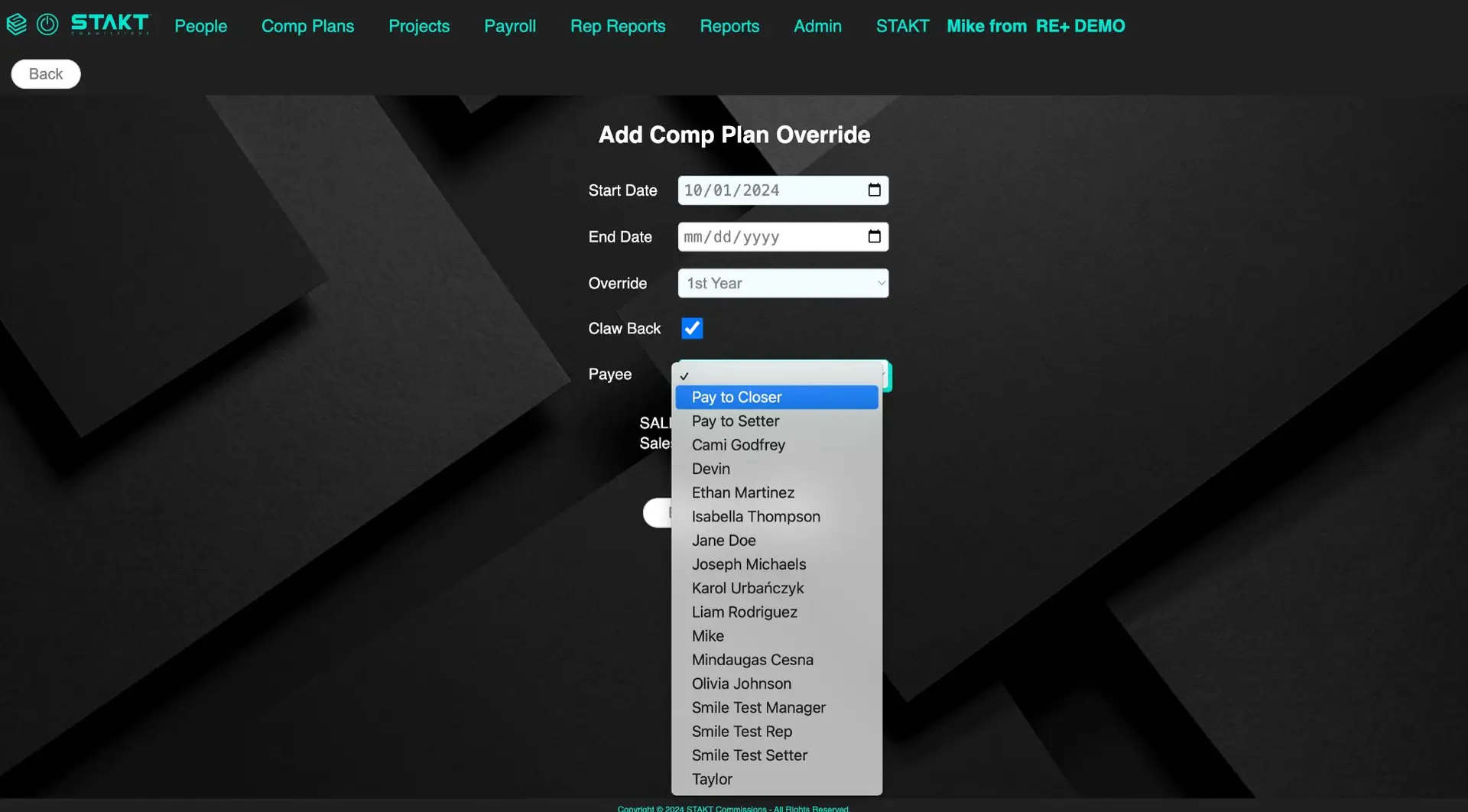The height and width of the screenshot is (812, 1468).
Task: Click into the Start Date field
Action: [783, 190]
